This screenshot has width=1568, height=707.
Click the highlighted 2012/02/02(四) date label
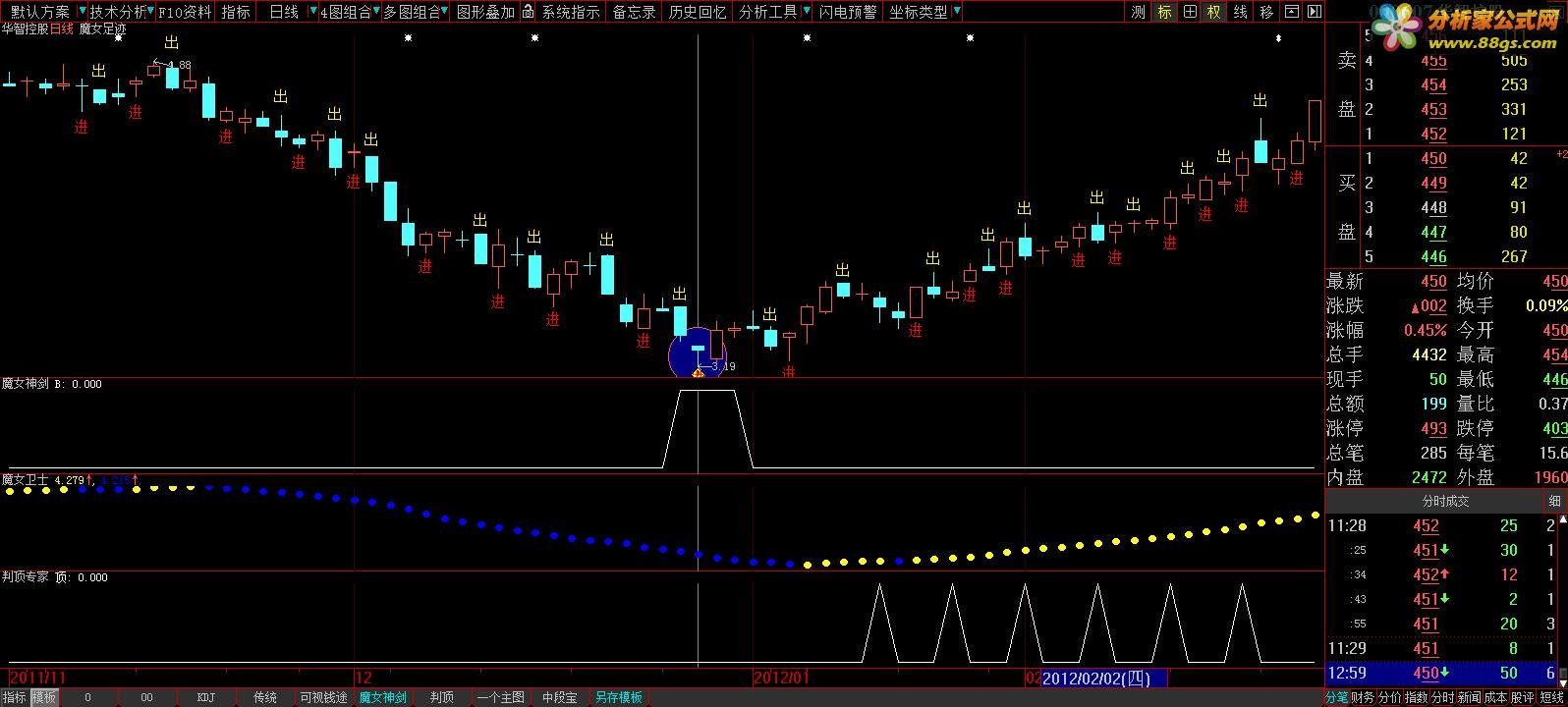click(x=1102, y=678)
